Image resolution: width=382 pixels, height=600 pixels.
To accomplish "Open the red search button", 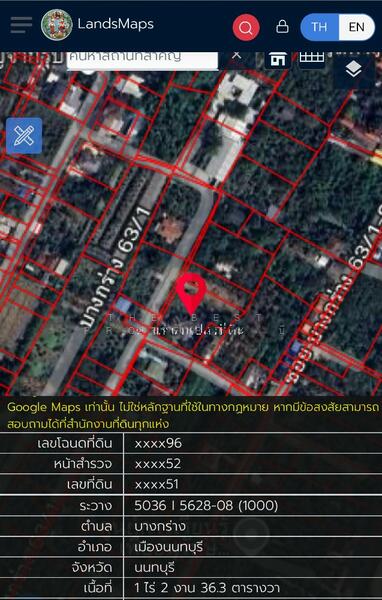I will (246, 28).
